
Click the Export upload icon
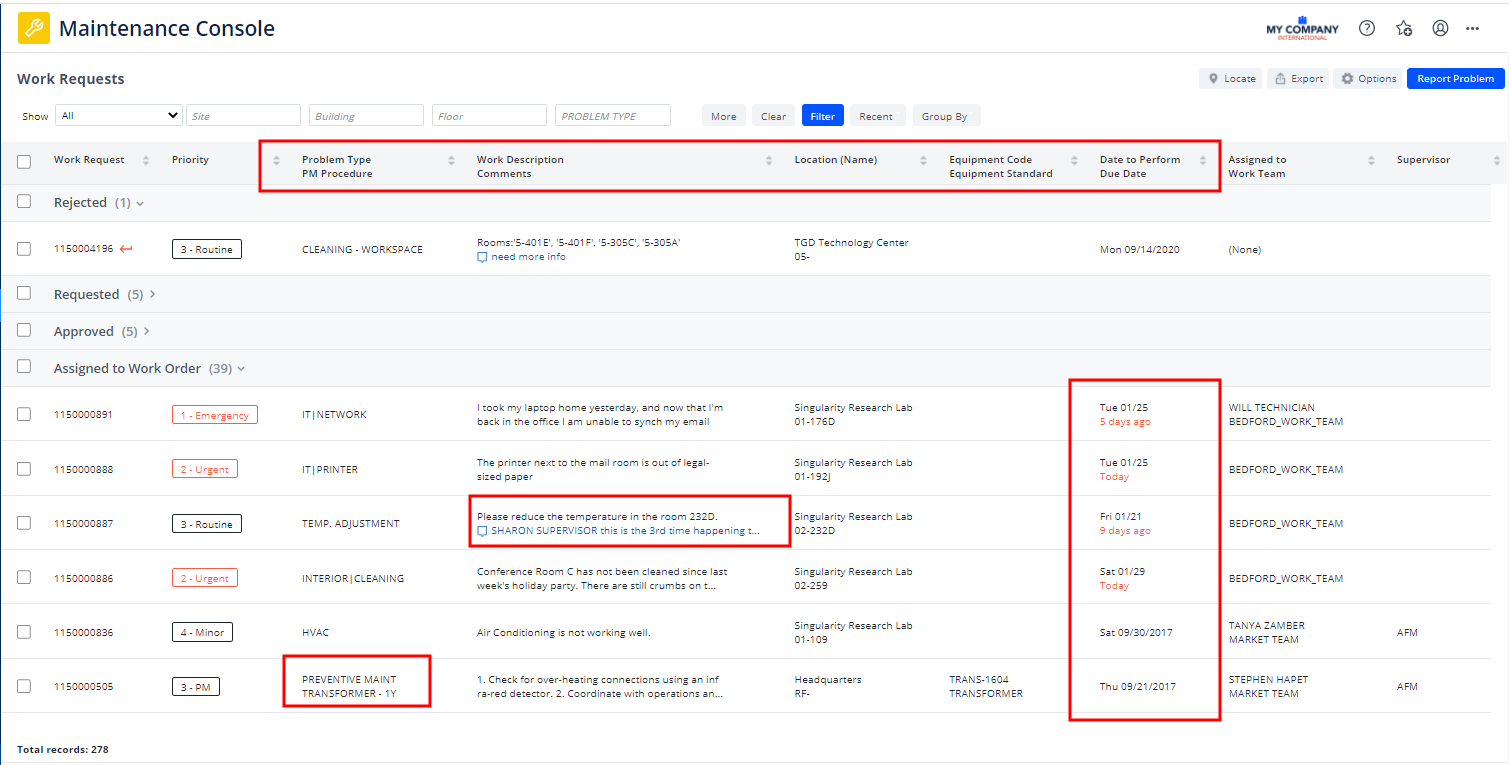click(x=1281, y=78)
